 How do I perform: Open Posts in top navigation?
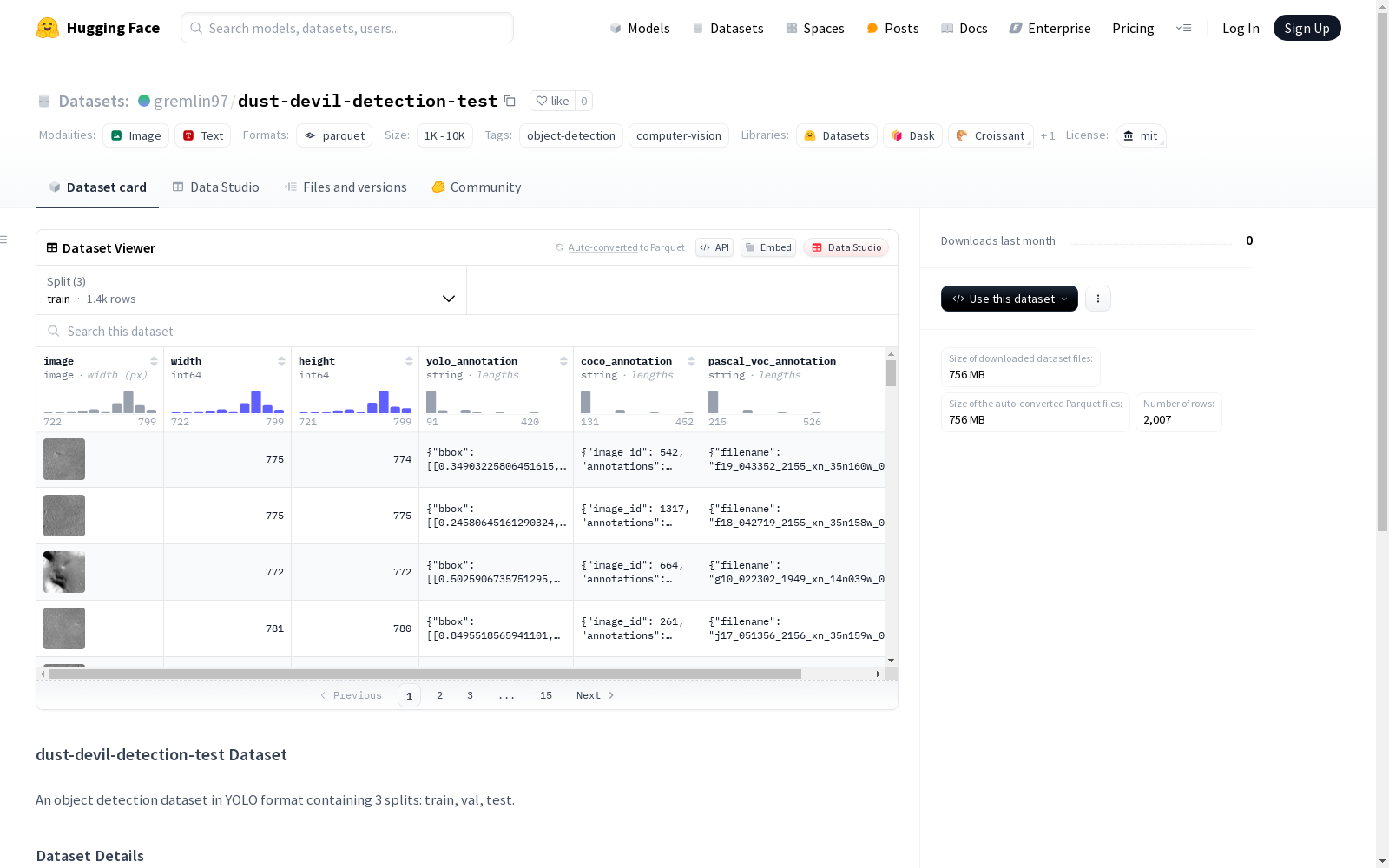tap(893, 28)
